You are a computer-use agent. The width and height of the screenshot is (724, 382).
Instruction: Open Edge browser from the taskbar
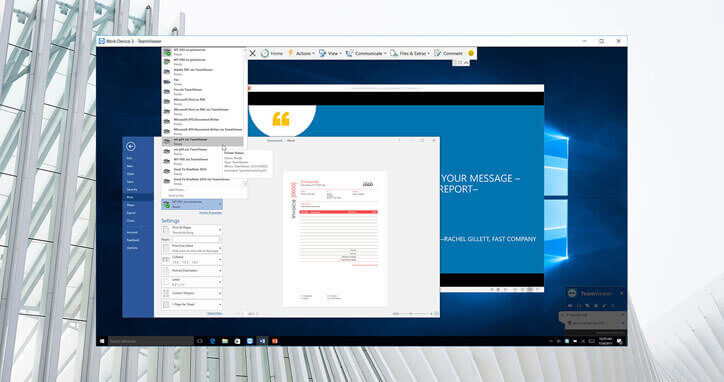pos(213,341)
